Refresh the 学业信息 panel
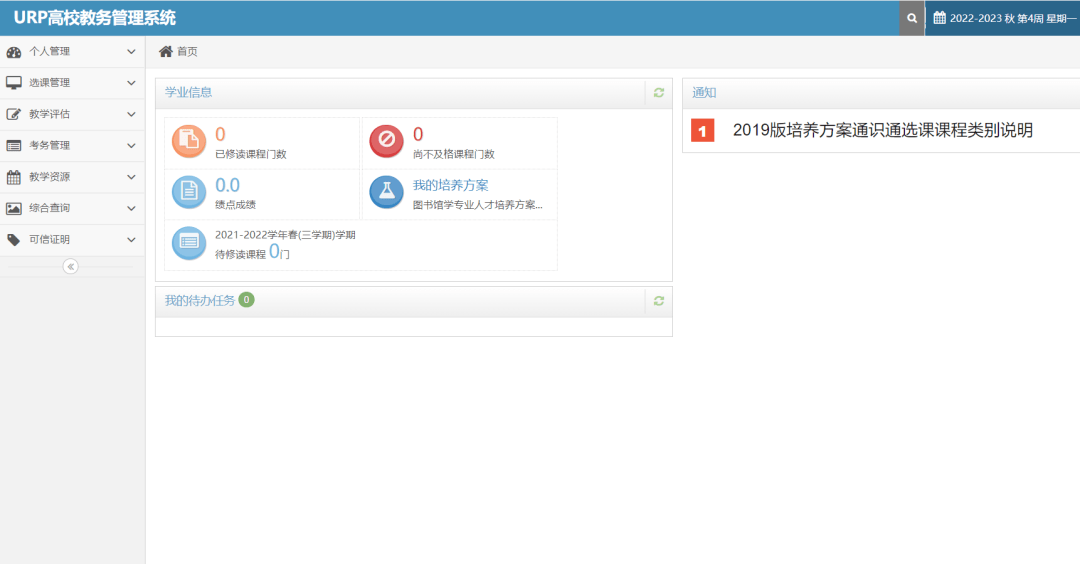This screenshot has height=564, width=1080. click(x=658, y=92)
